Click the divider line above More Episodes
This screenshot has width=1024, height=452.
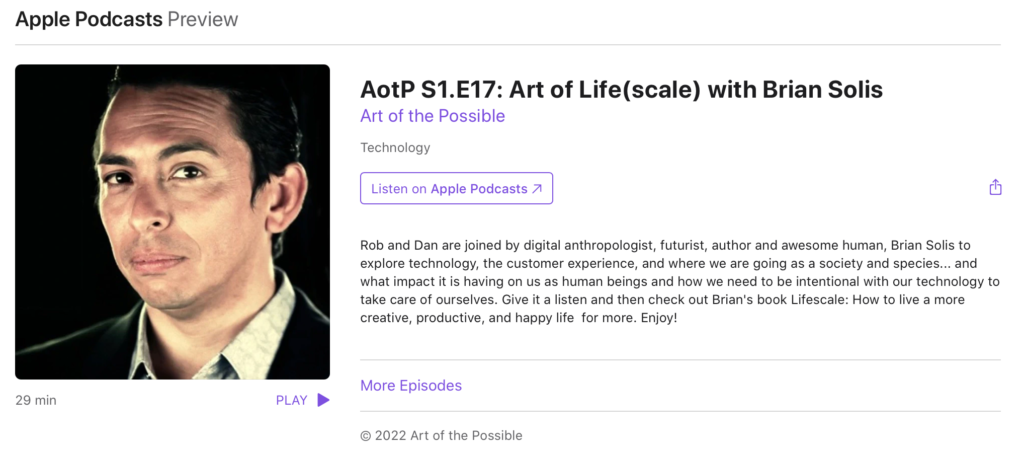[679, 360]
